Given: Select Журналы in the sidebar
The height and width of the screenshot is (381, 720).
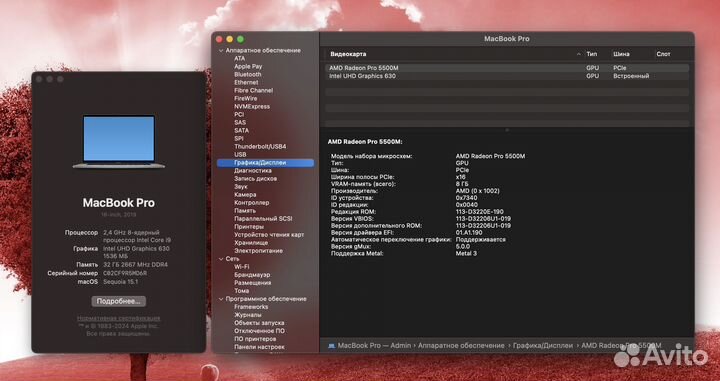Looking at the screenshot, I should (x=248, y=315).
